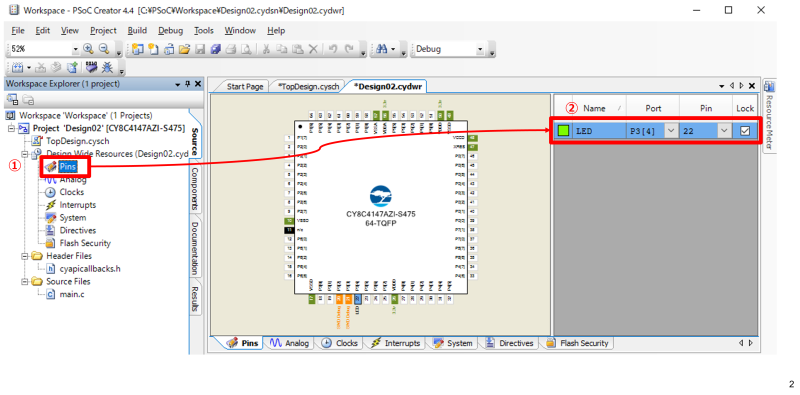Click the Zoom Out magnifier icon

point(104,49)
